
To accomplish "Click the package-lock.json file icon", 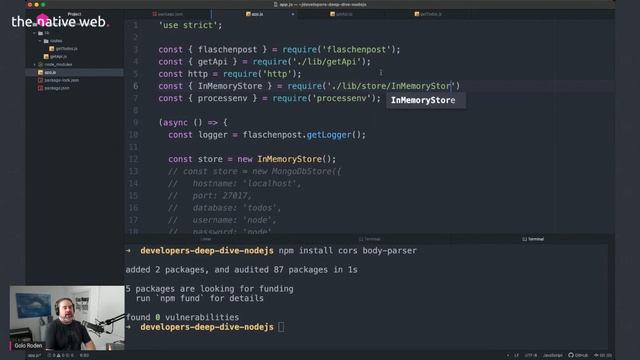I will click(x=40, y=80).
